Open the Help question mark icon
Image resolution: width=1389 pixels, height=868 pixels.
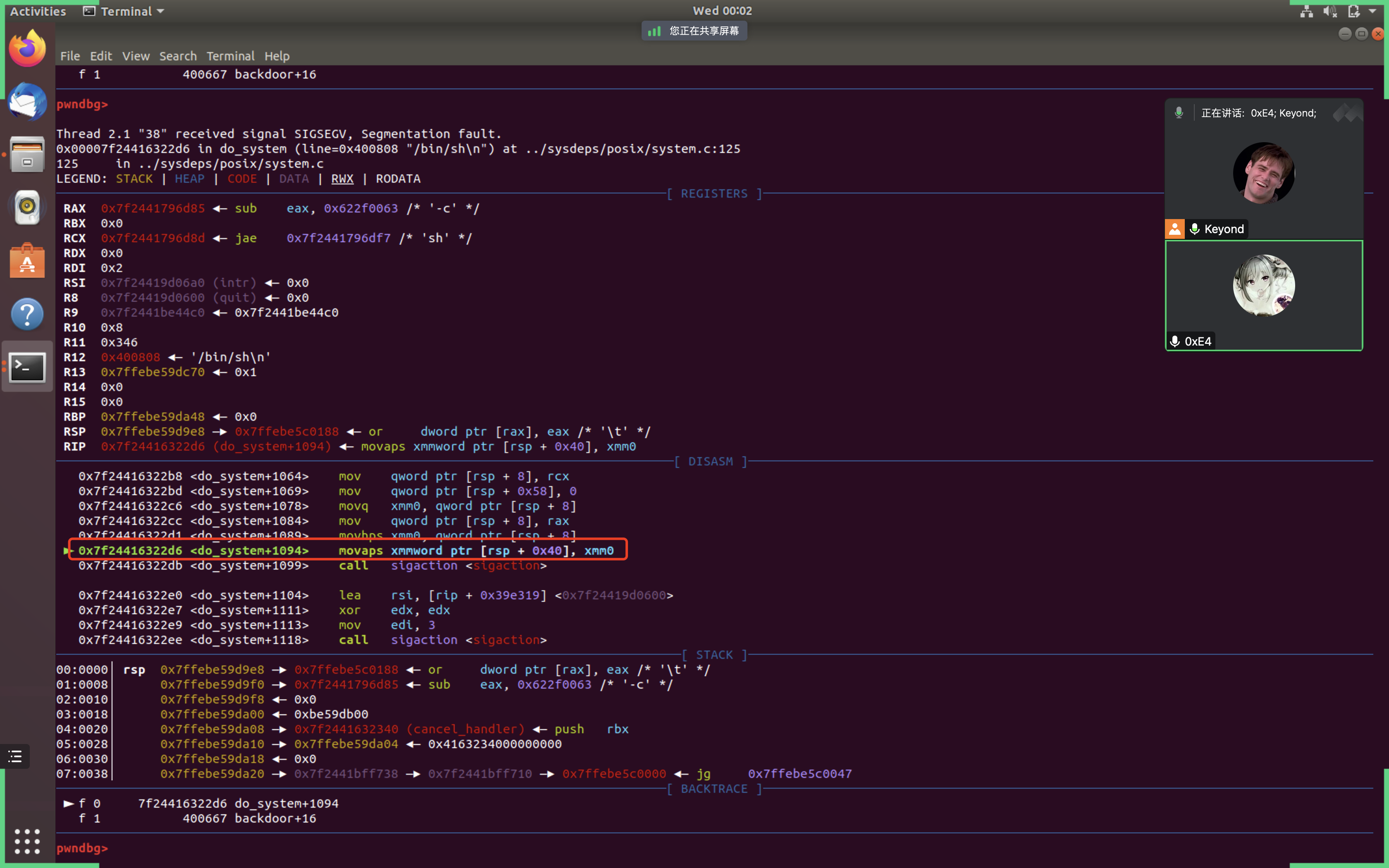click(x=27, y=314)
